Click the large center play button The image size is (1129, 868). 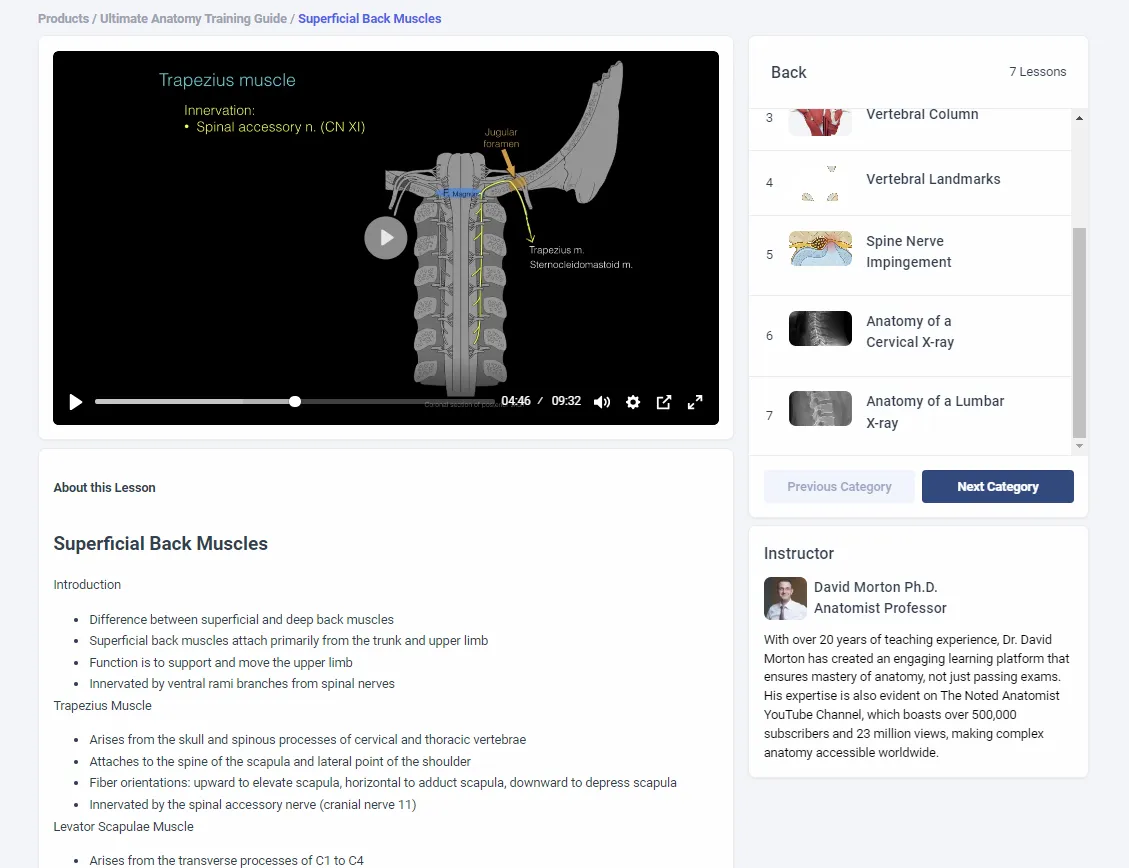(385, 237)
